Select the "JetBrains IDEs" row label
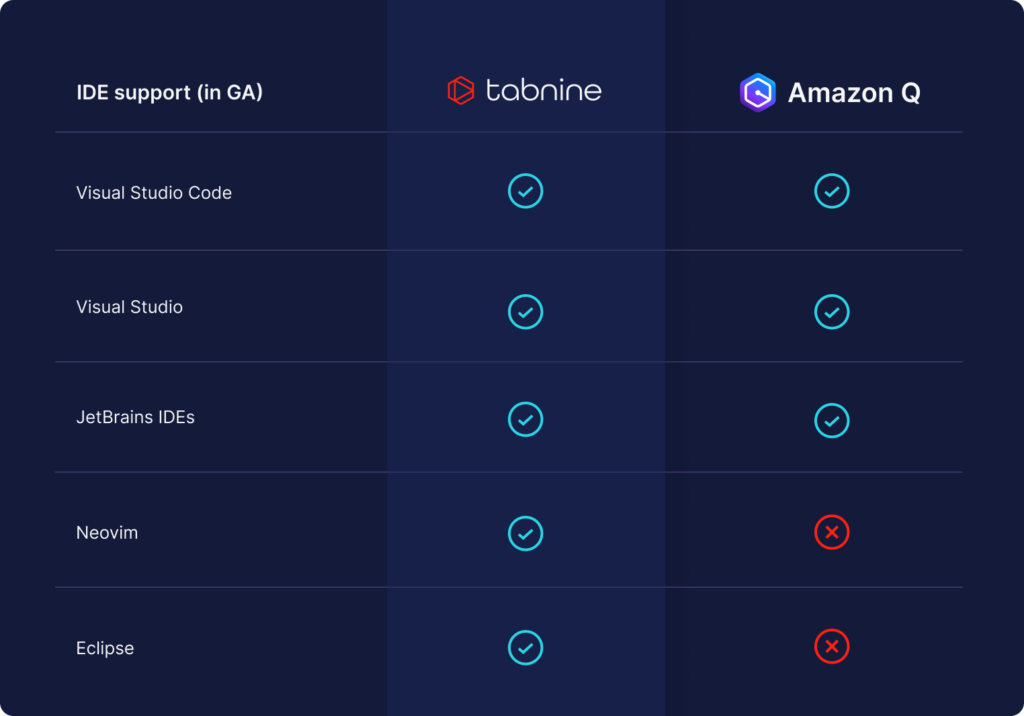 tap(135, 417)
